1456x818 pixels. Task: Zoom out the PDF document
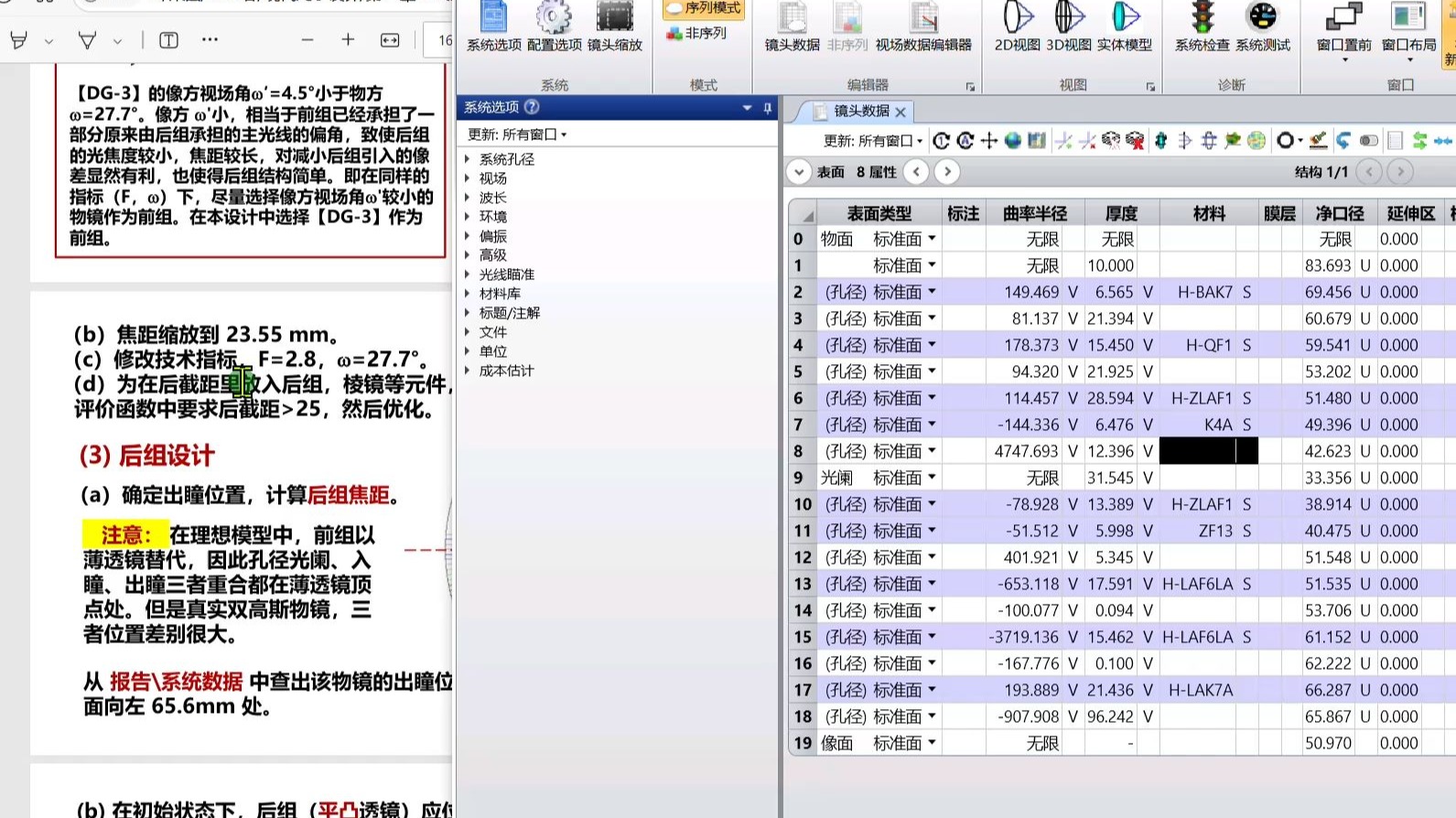[x=307, y=39]
